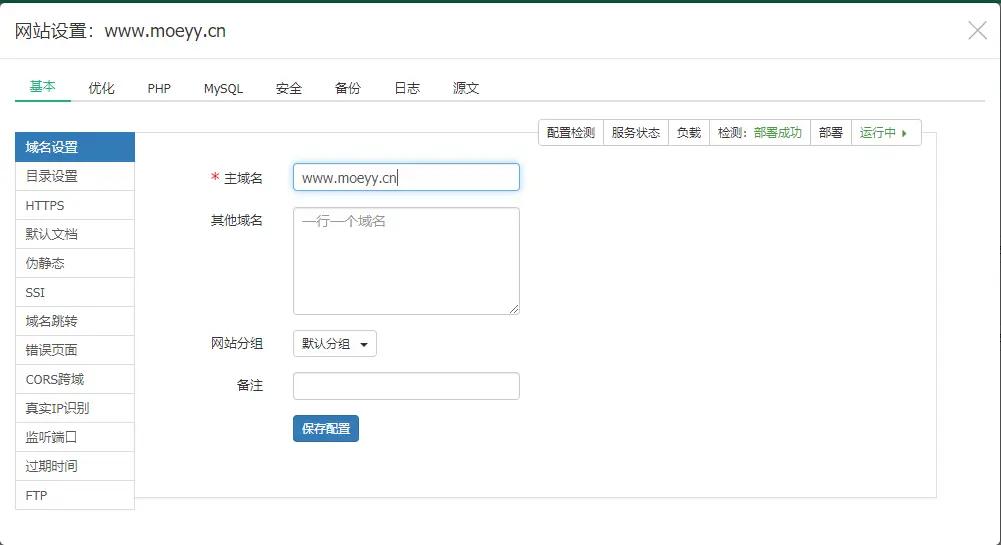Click the 负载 button
The height and width of the screenshot is (545, 1001).
point(689,133)
